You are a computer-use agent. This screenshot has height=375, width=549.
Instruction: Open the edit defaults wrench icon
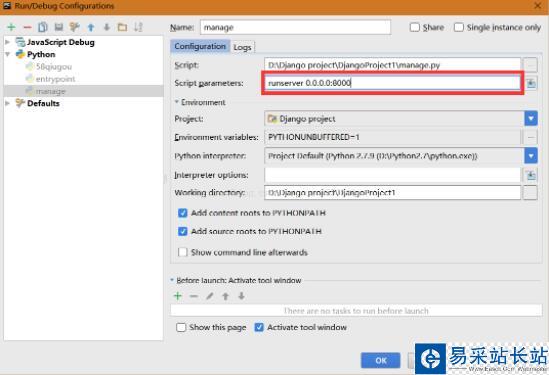coord(75,27)
